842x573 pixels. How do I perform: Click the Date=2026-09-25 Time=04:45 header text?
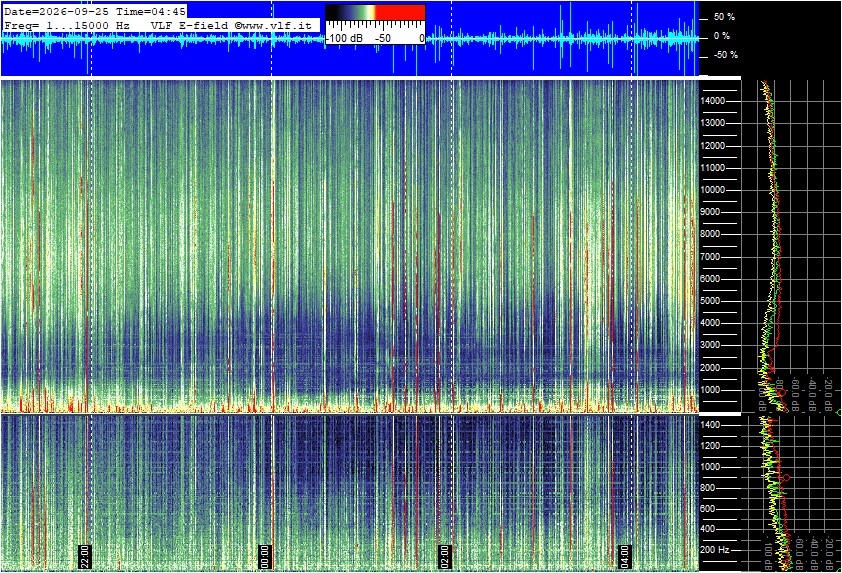point(95,11)
